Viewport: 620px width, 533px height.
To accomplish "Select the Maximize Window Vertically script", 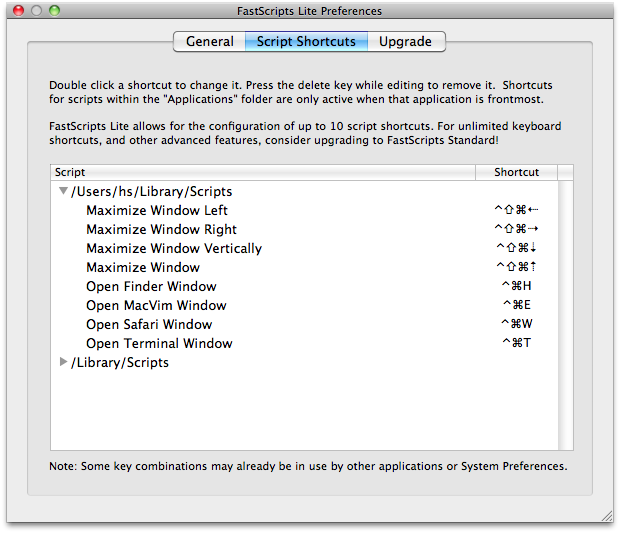I will click(174, 248).
